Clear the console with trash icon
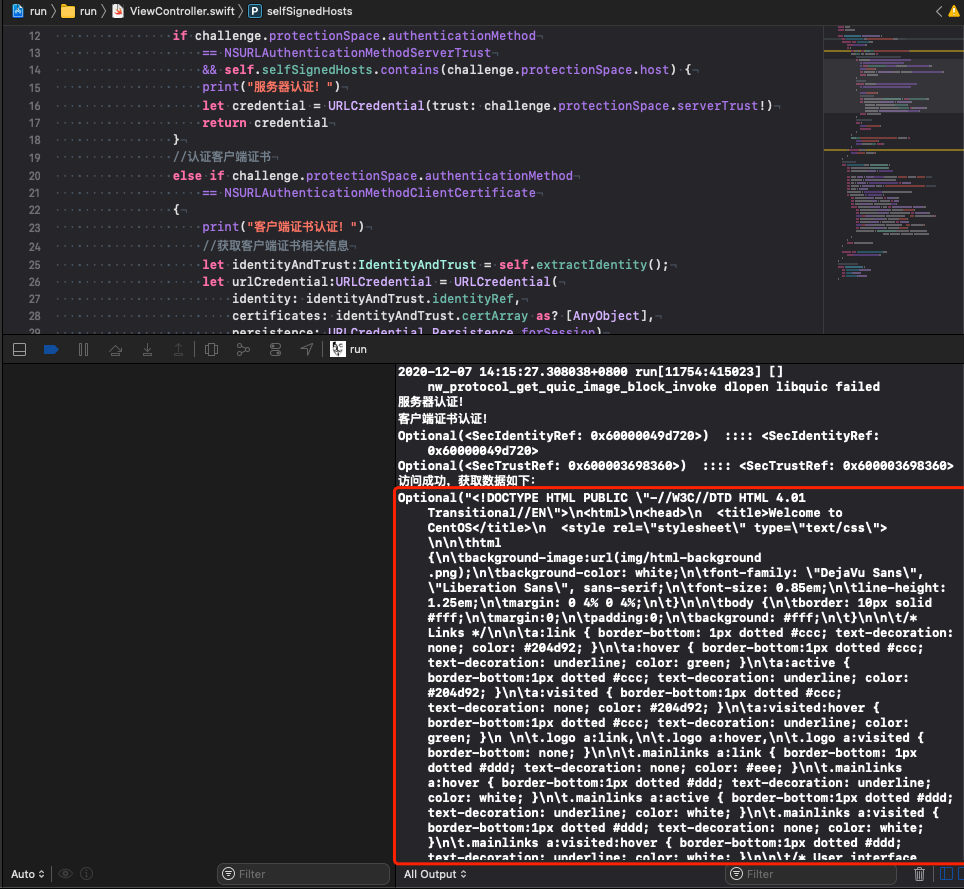The height and width of the screenshot is (889, 964). pyautogui.click(x=919, y=874)
